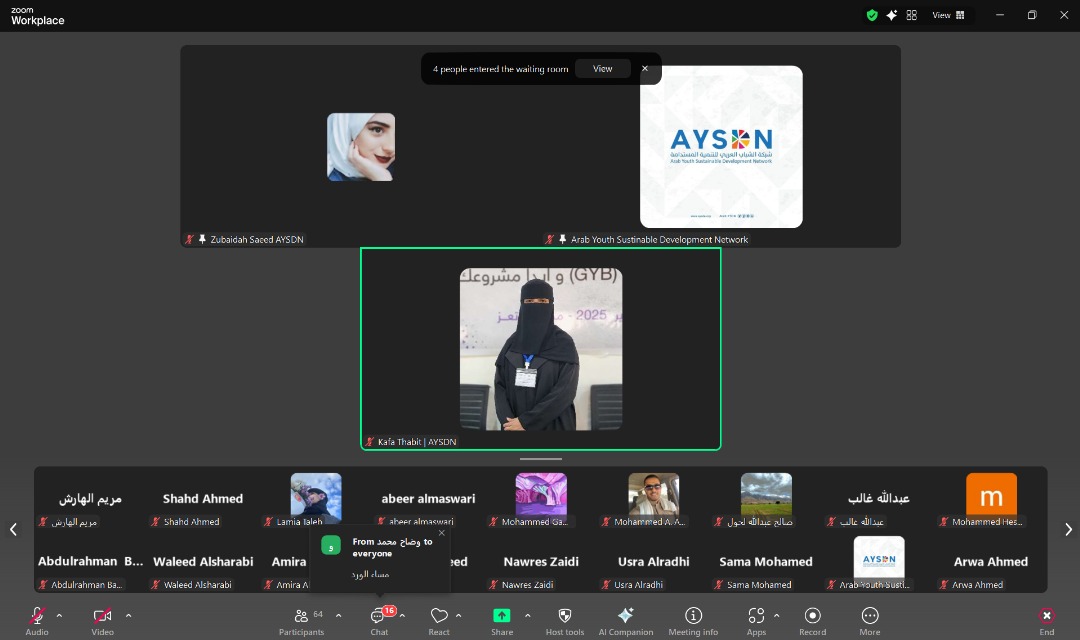Viewport: 1080px width, 640px height.
Task: Expand audio options chevron
Action: pos(59,615)
